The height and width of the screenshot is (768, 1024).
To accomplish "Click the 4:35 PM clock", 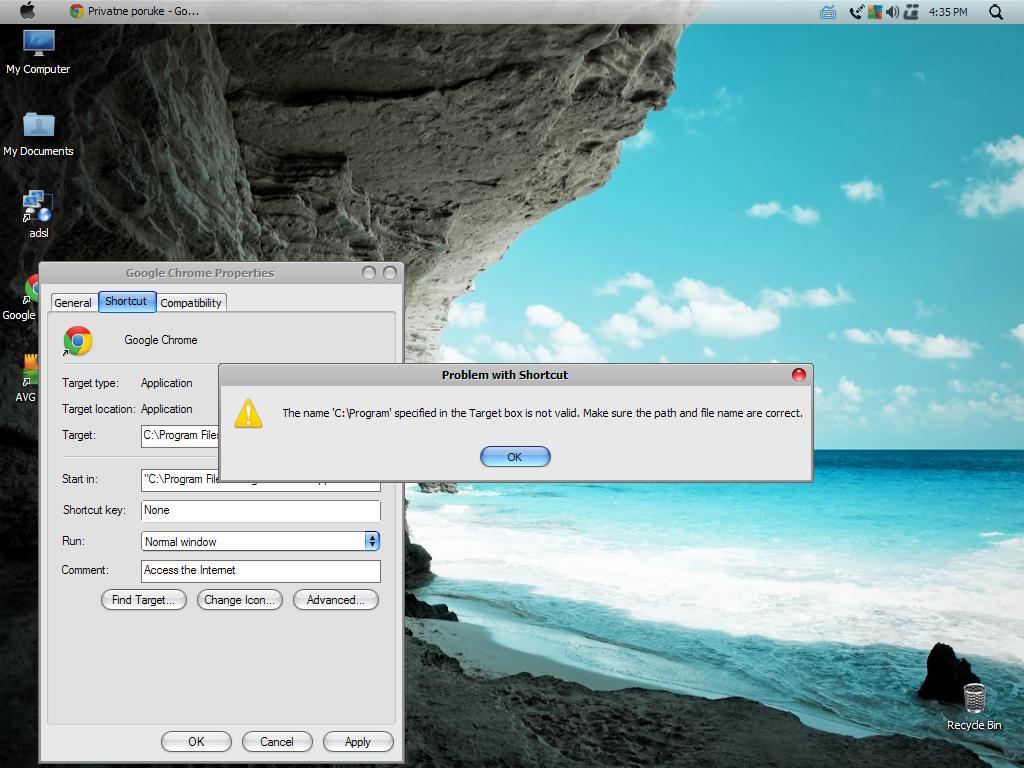I will click(x=948, y=12).
